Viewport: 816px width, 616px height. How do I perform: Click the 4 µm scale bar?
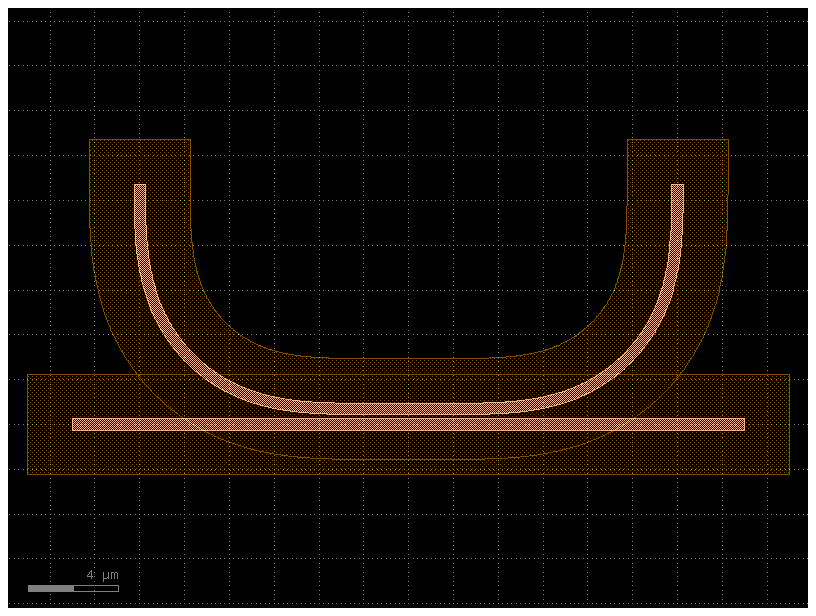72,588
